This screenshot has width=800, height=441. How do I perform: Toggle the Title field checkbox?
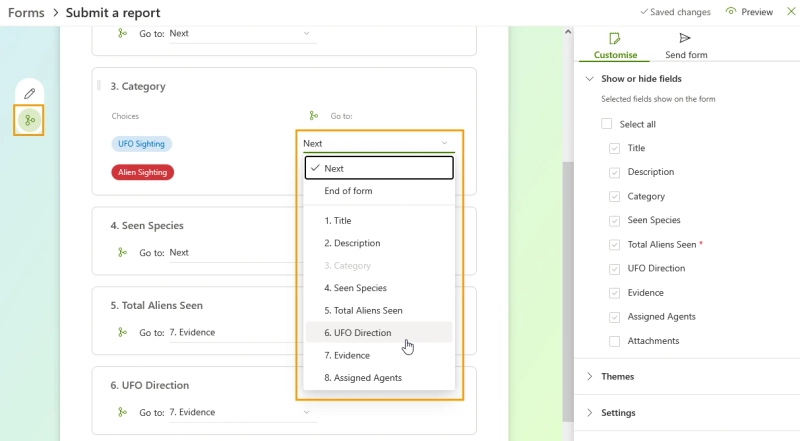pos(614,148)
